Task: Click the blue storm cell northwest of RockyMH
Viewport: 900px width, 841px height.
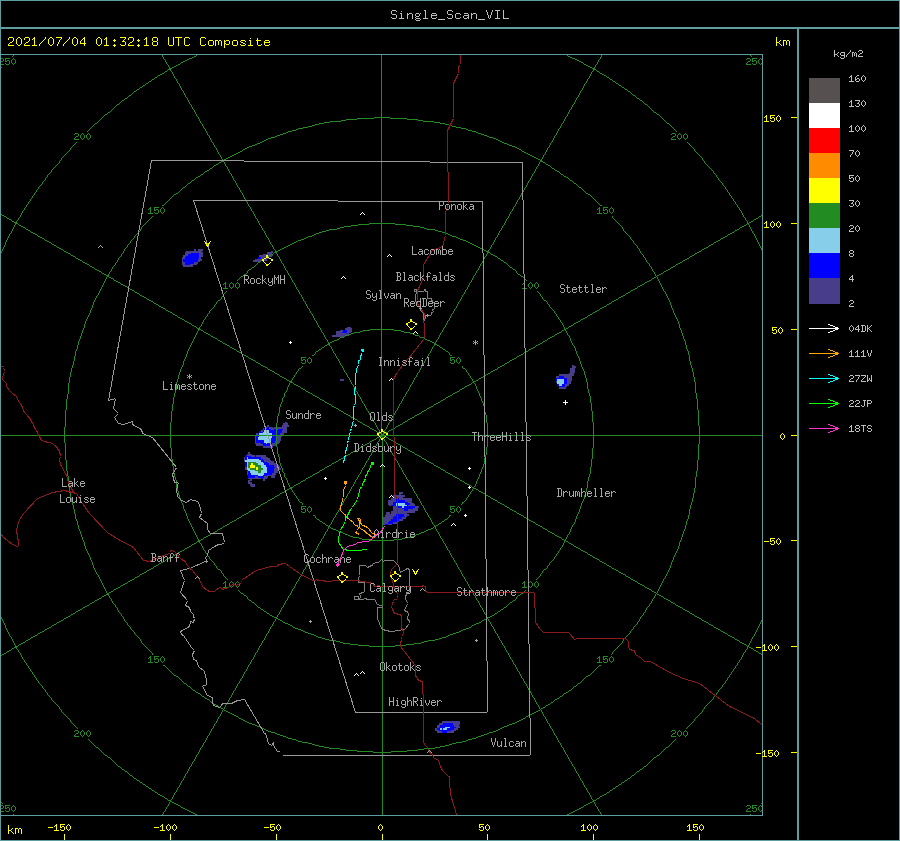Action: [x=193, y=258]
